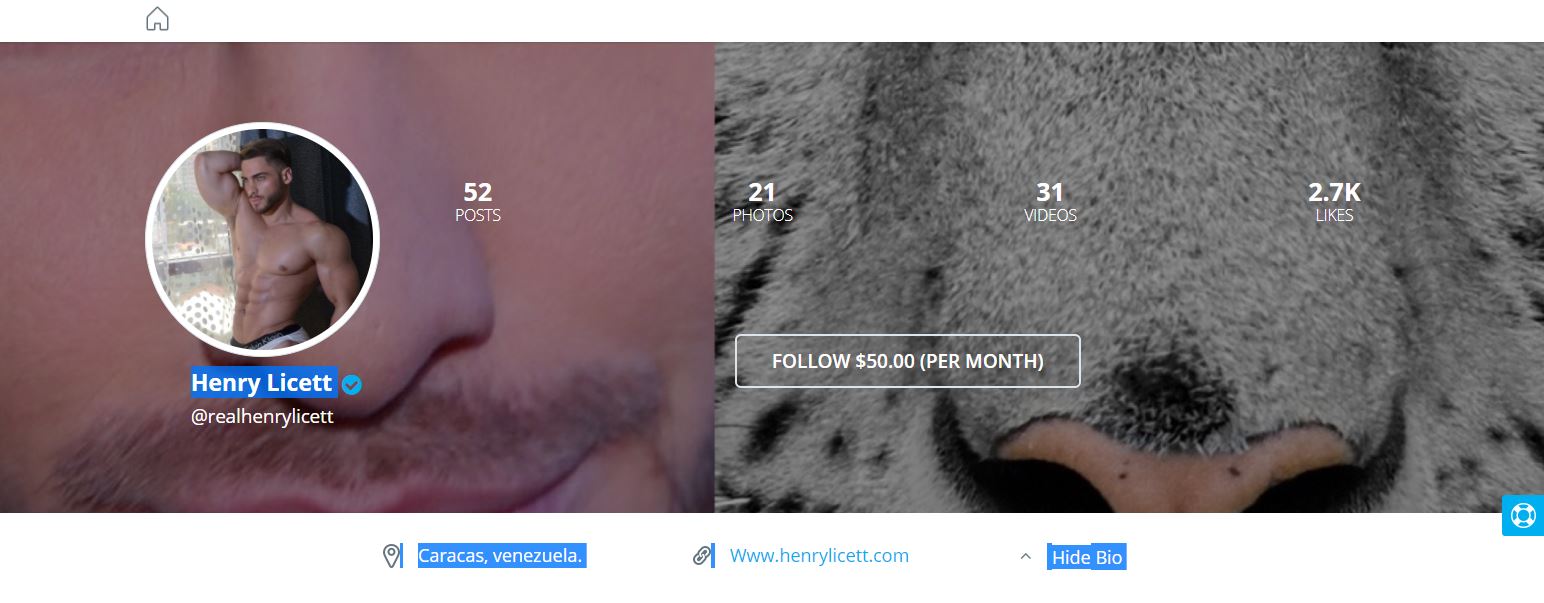Viewport: 1544px width, 603px height.
Task: Follow for $50.00 per month
Action: tap(908, 361)
